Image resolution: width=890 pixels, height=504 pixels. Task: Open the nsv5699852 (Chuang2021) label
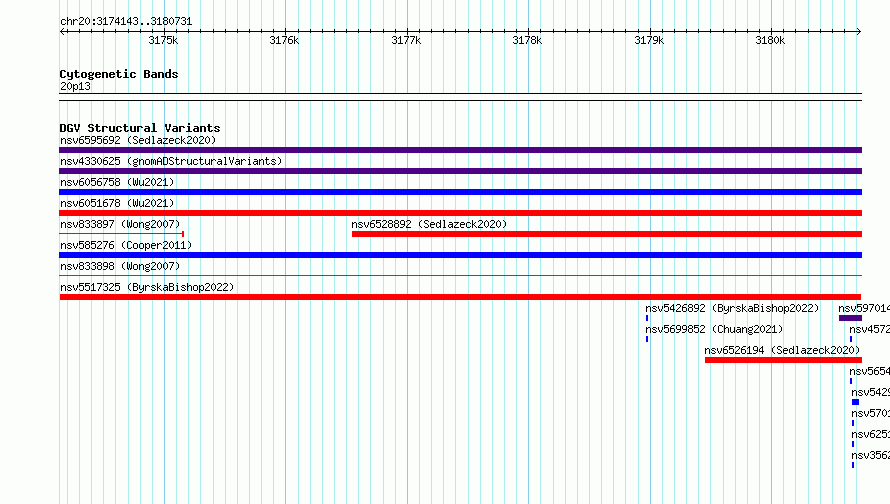(714, 329)
